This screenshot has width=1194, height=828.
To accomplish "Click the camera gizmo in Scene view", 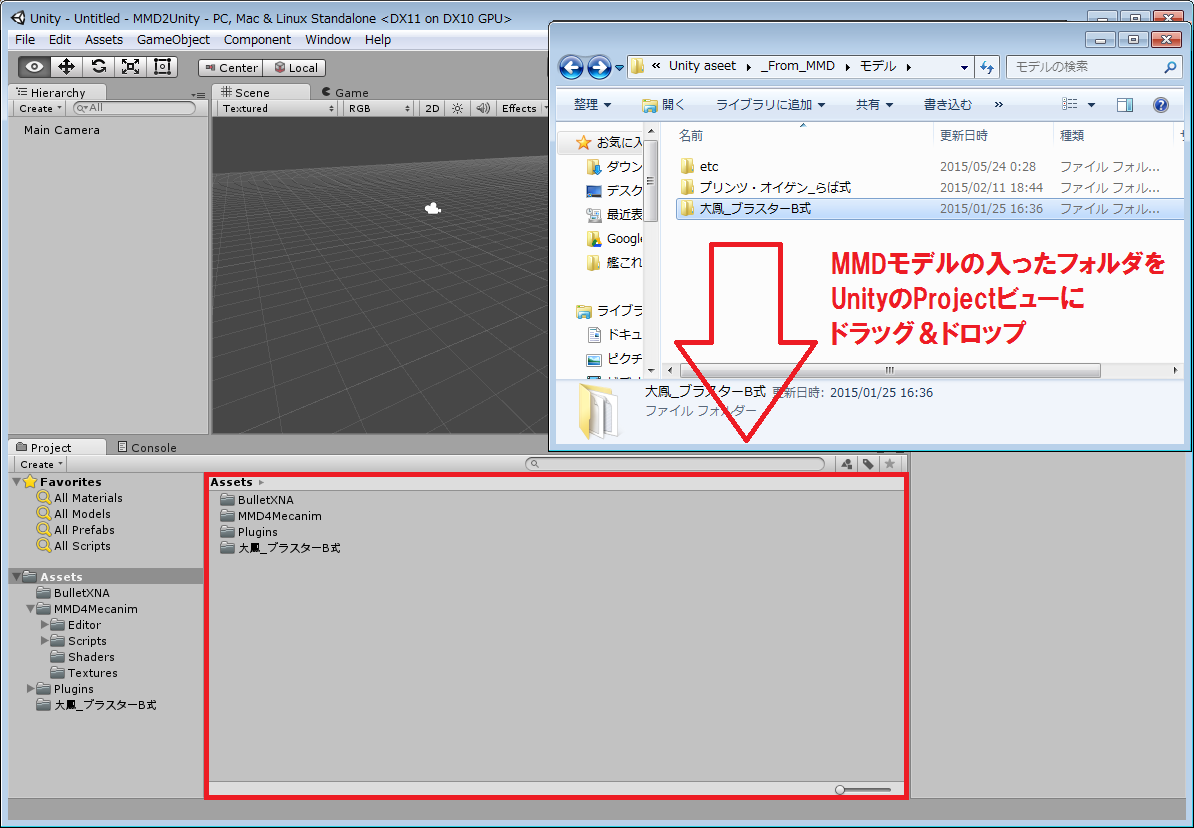I will 433,208.
